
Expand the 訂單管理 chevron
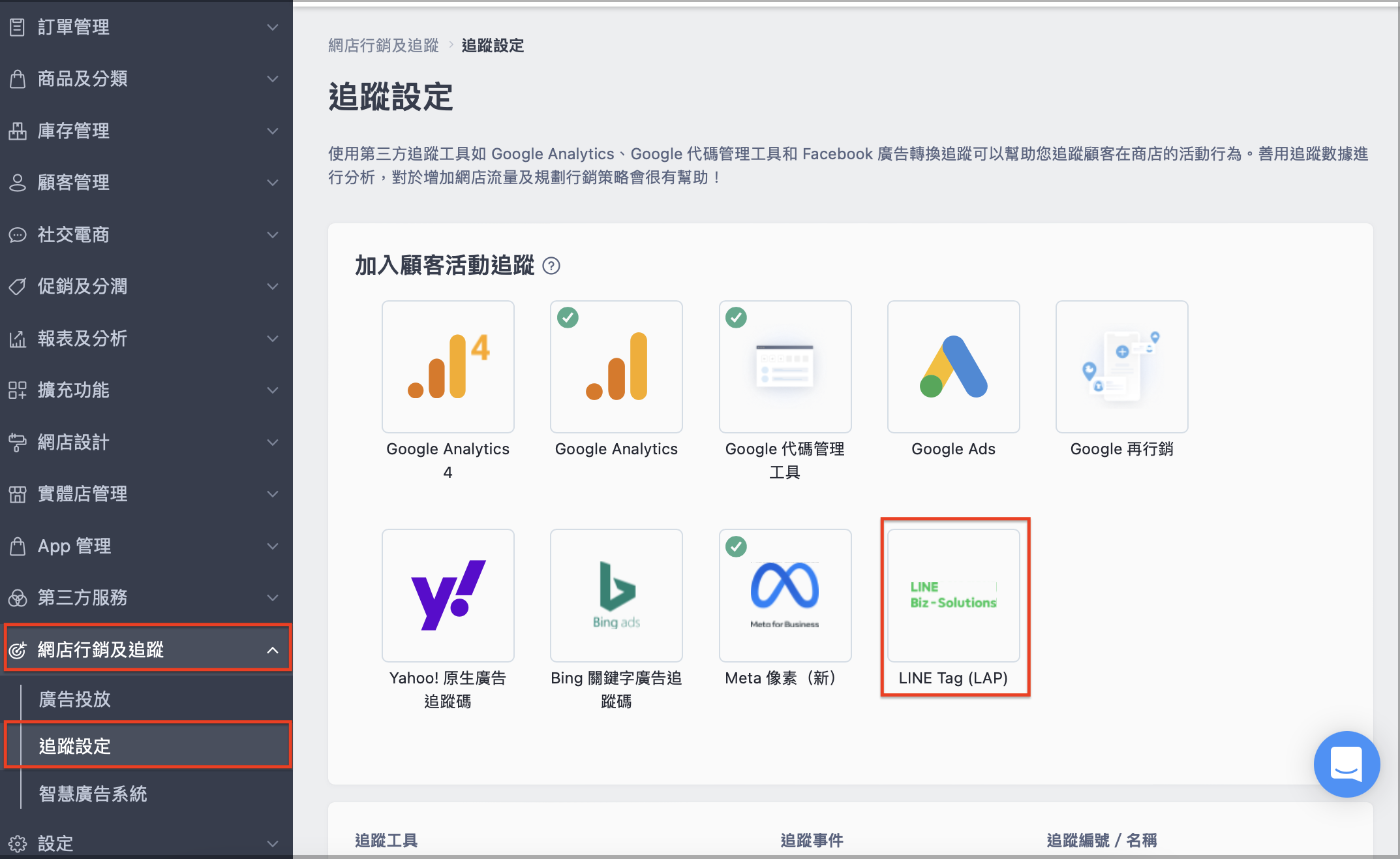pyautogui.click(x=273, y=27)
